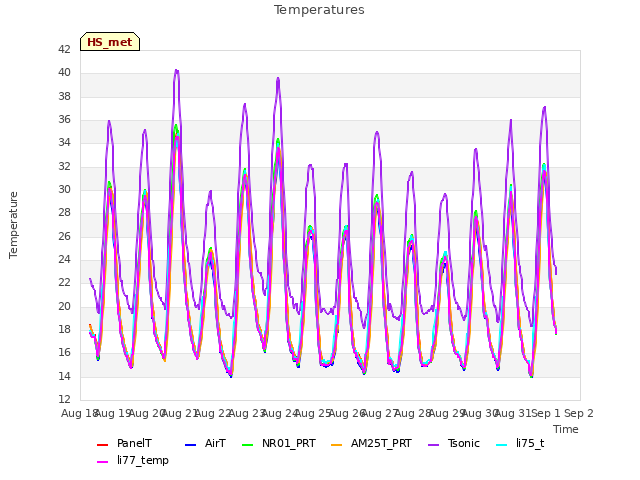Screen dimensions: 640x480
Task: Toggle the PanelT legend label
Action: coord(134,443)
